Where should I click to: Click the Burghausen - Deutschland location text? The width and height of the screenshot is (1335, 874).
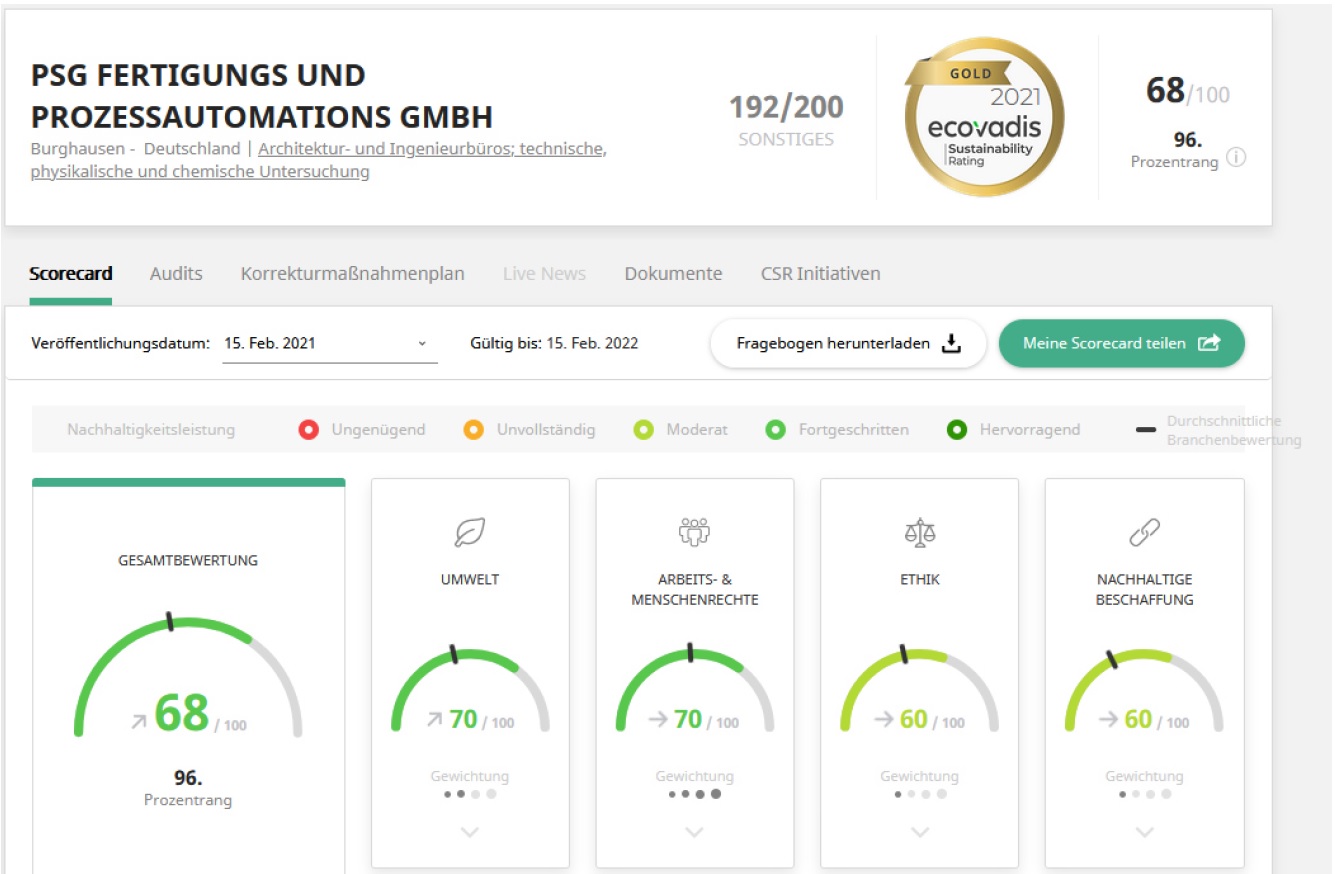point(136,149)
